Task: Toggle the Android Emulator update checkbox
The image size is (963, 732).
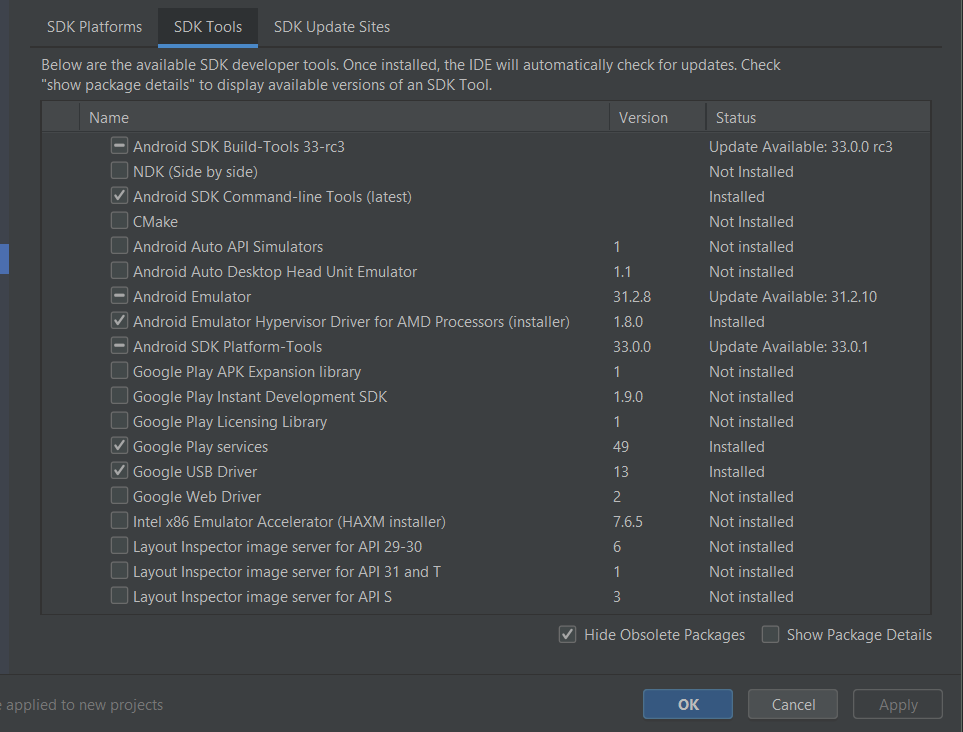Action: pyautogui.click(x=119, y=297)
